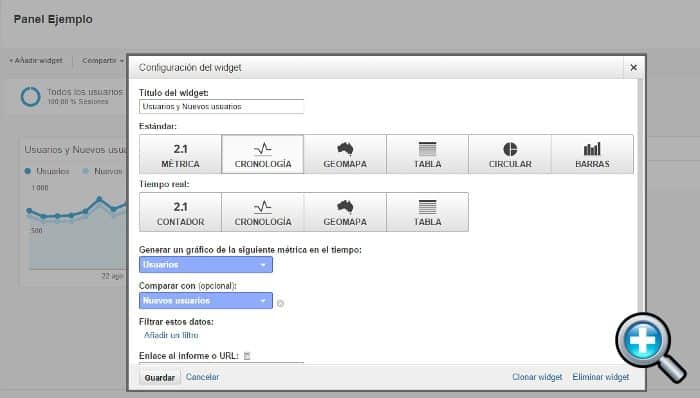700x398 pixels.
Task: Select the real-time Contador widget
Action: coord(180,212)
